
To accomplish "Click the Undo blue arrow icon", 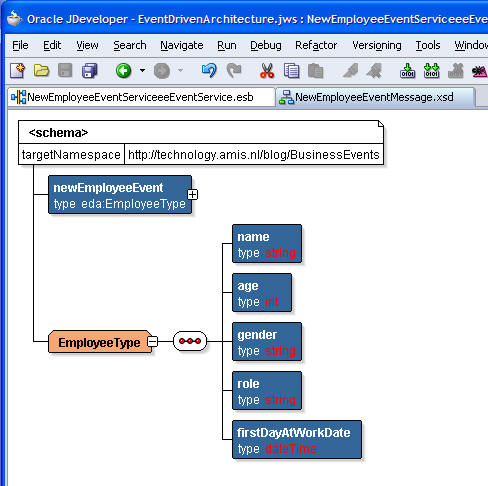I will (209, 71).
